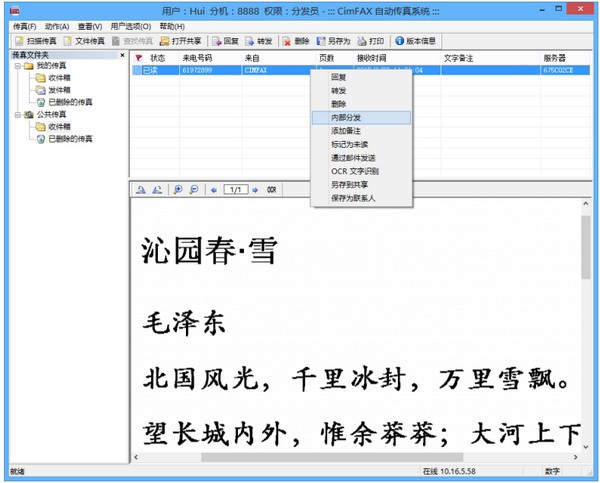Select 标记为未读 from the context menu

pos(349,145)
